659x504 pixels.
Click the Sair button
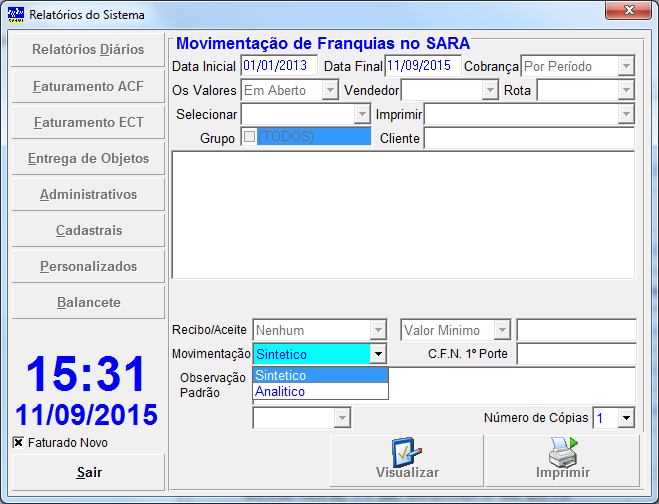tap(88, 472)
